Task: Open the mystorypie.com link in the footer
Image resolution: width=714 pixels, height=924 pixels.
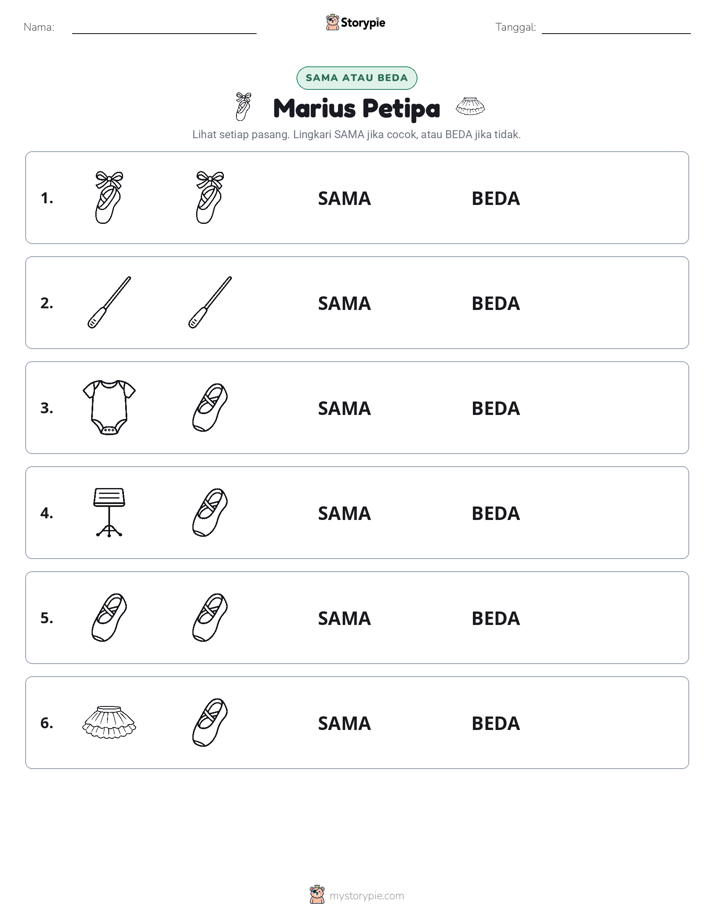Action: pos(366,896)
